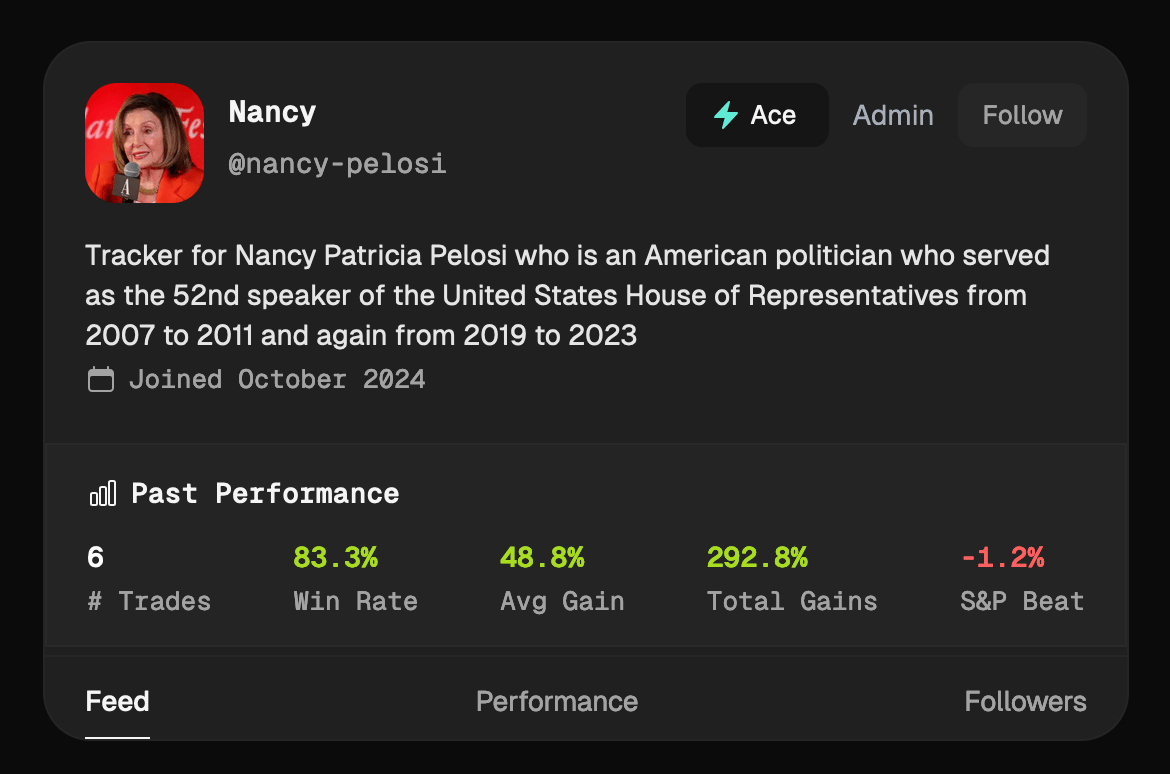Open the Performance tab
The height and width of the screenshot is (774, 1170).
[x=557, y=701]
